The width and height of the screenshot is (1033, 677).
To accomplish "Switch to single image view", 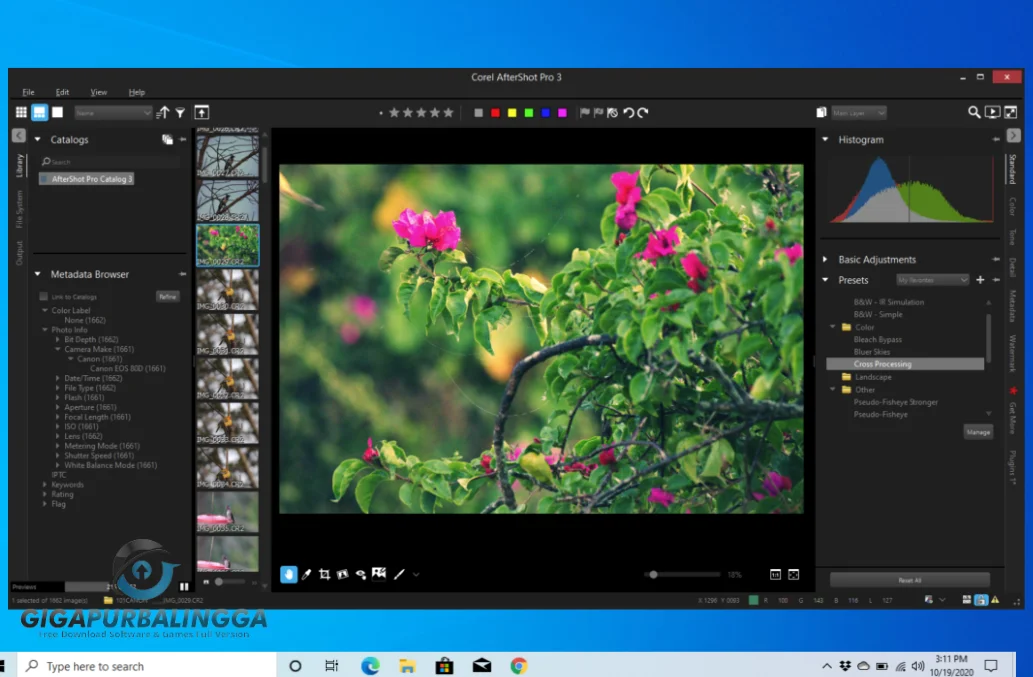I will coord(57,113).
